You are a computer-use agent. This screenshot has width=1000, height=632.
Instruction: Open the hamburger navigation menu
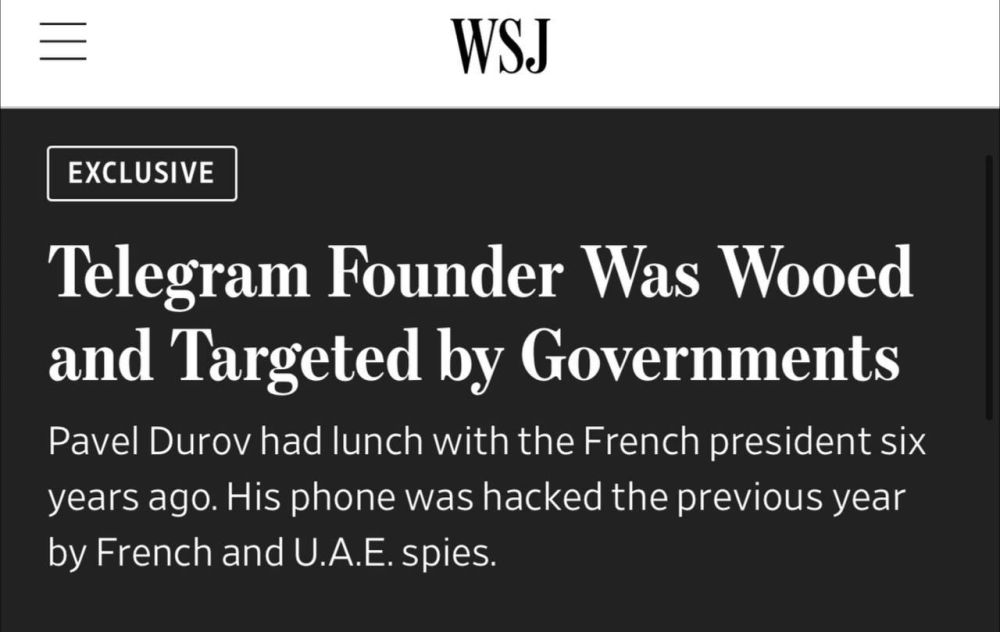pyautogui.click(x=63, y=45)
